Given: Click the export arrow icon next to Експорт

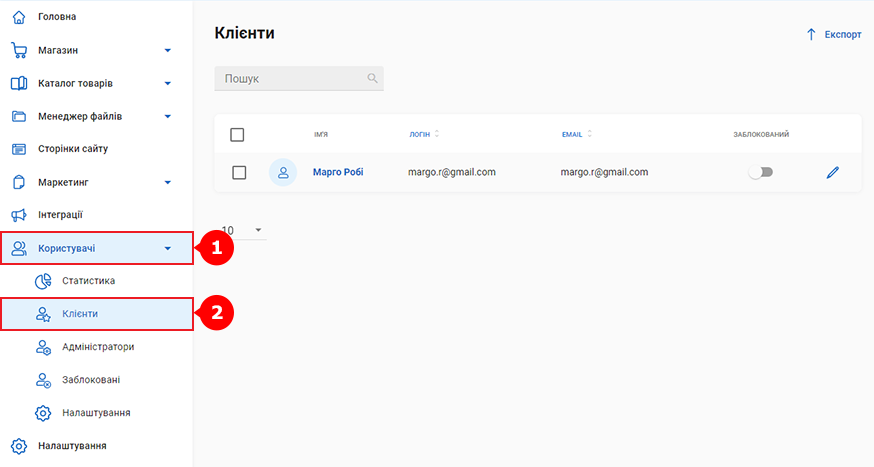Looking at the screenshot, I should click(811, 35).
